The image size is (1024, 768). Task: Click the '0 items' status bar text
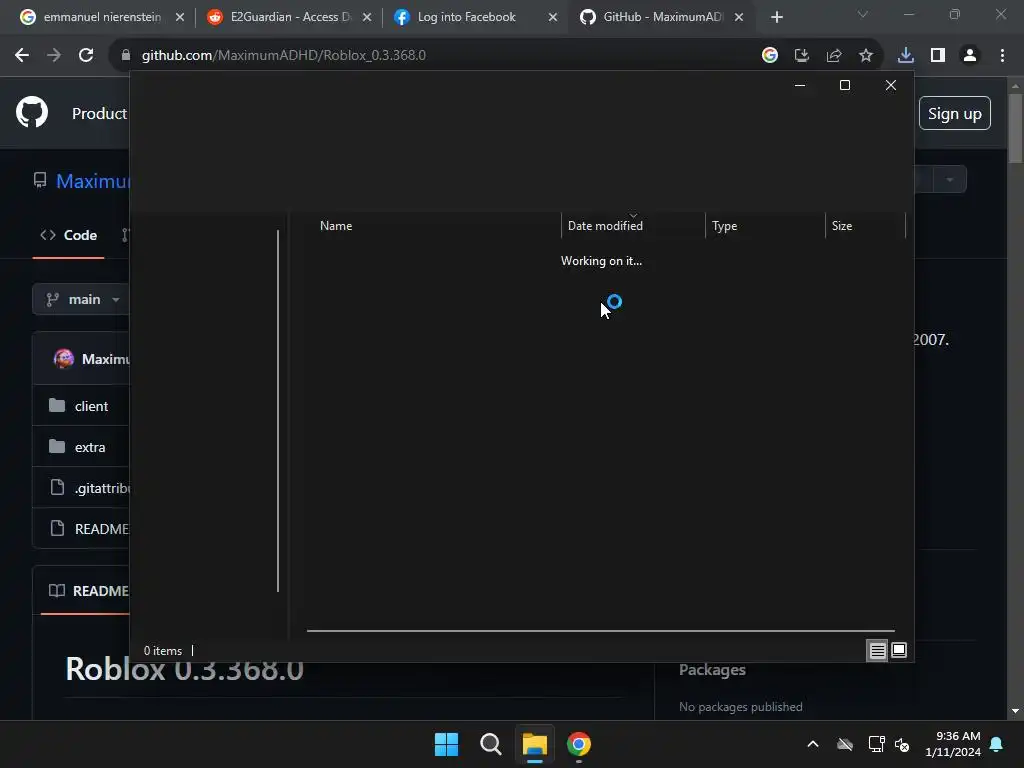[x=163, y=651]
